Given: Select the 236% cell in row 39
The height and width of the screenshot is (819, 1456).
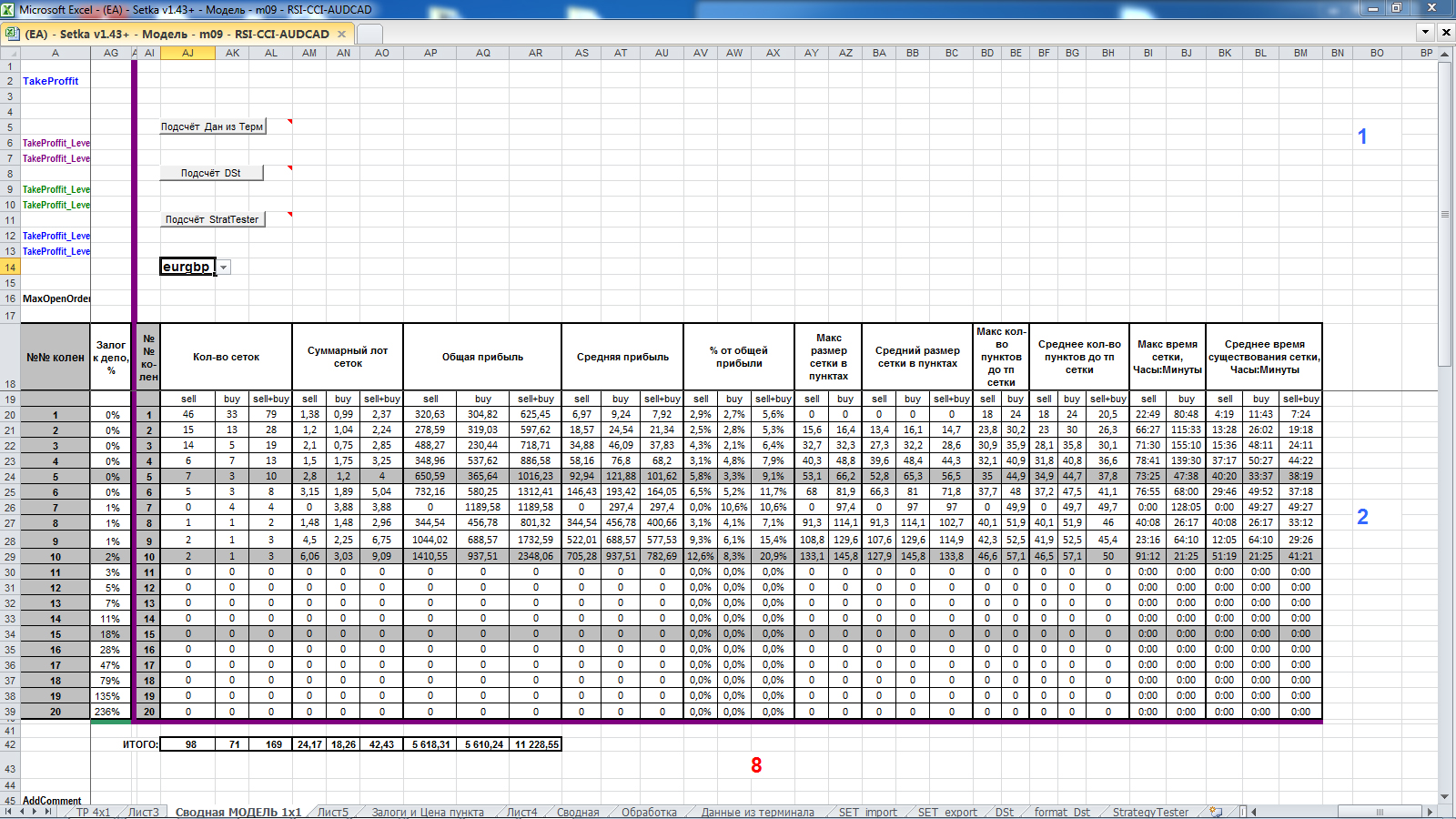Looking at the screenshot, I should 111,712.
